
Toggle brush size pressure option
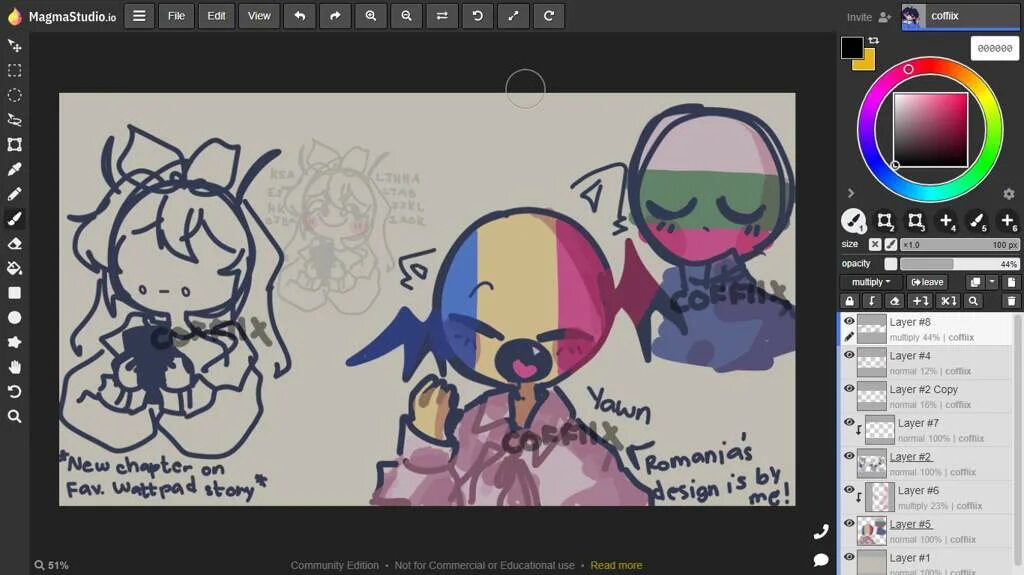click(x=891, y=244)
